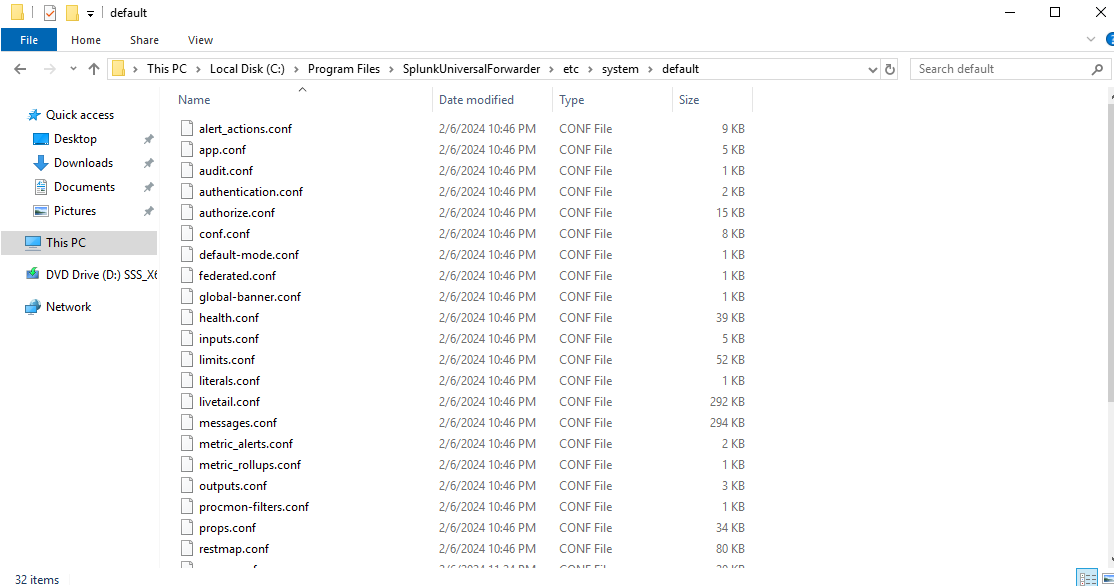The image size is (1114, 586).
Task: Select the alert_actions.conf file icon
Action: [x=187, y=128]
